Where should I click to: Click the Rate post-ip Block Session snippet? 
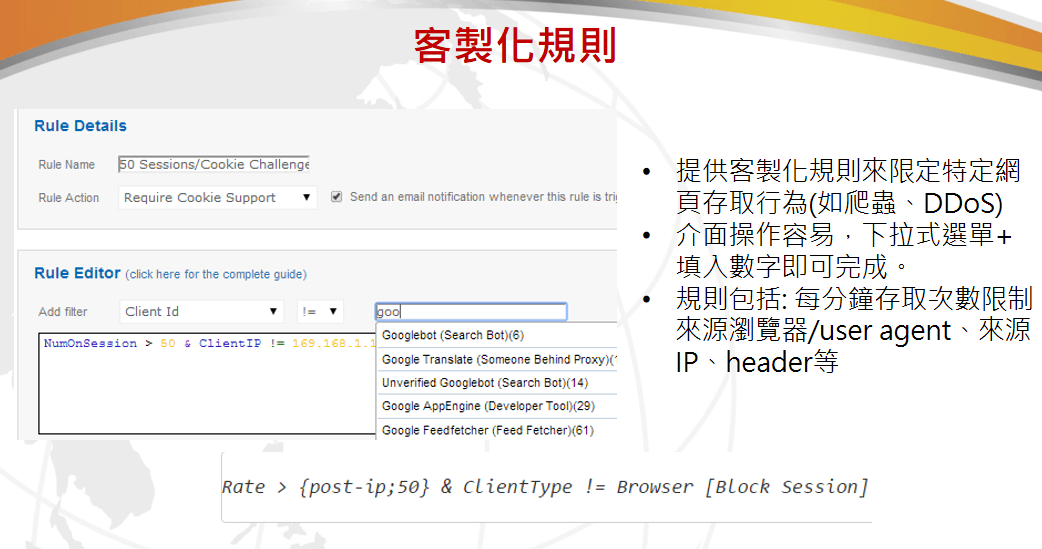545,487
